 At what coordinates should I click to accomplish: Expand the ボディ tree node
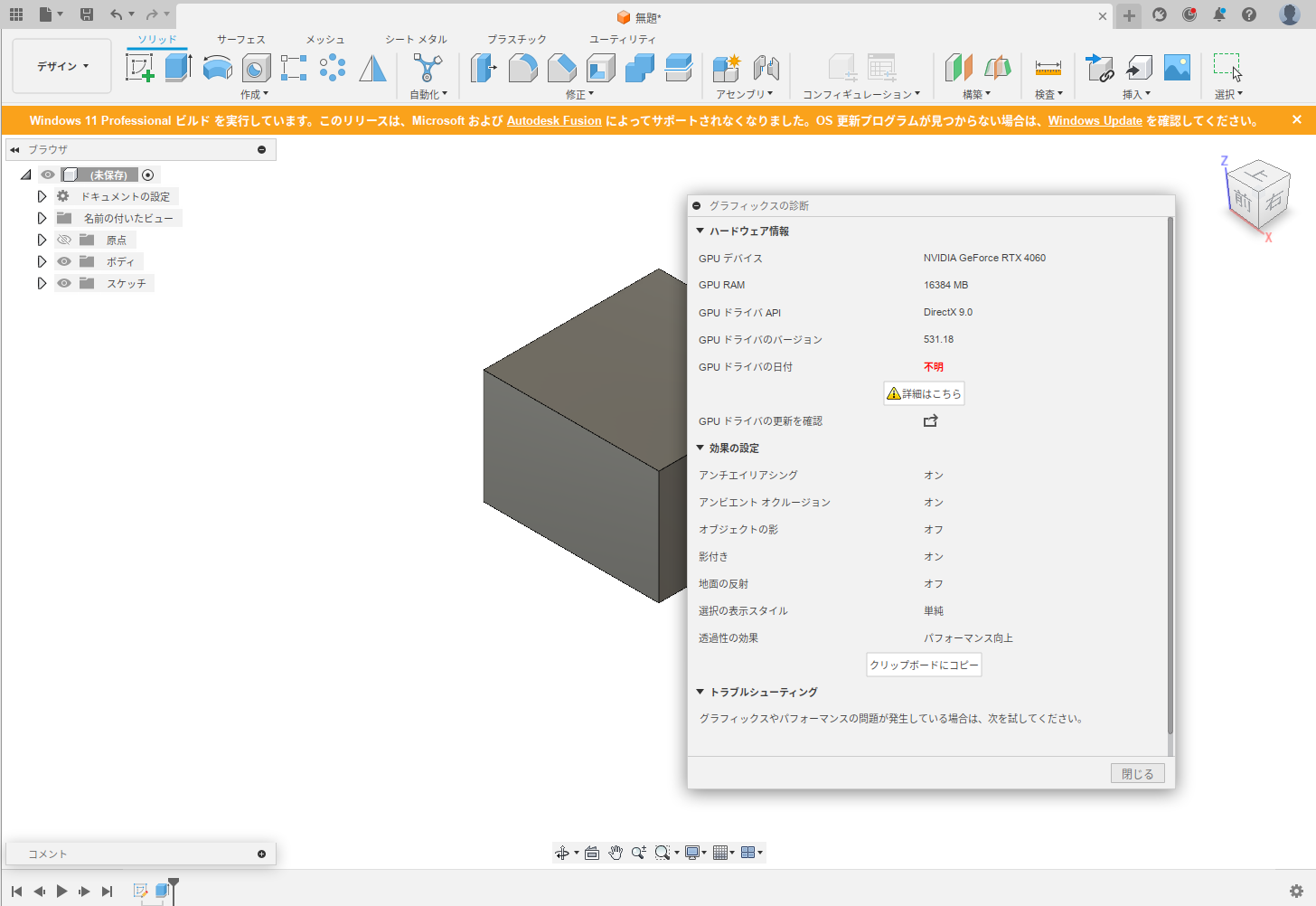click(x=42, y=261)
